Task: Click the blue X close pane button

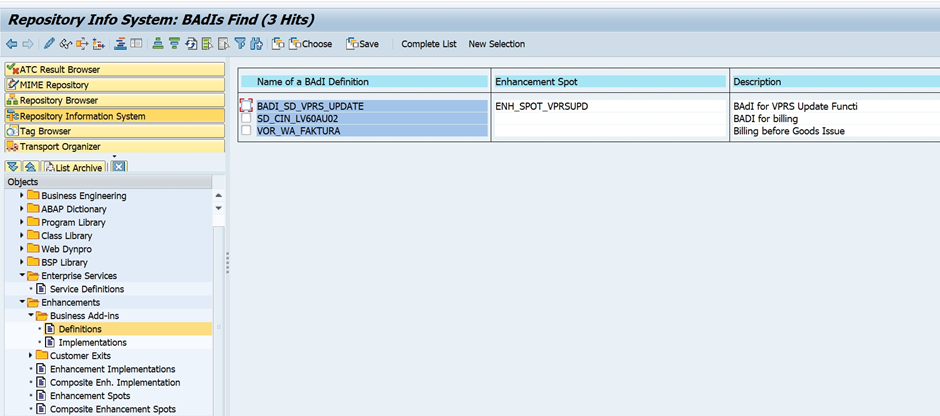Action: [119, 168]
